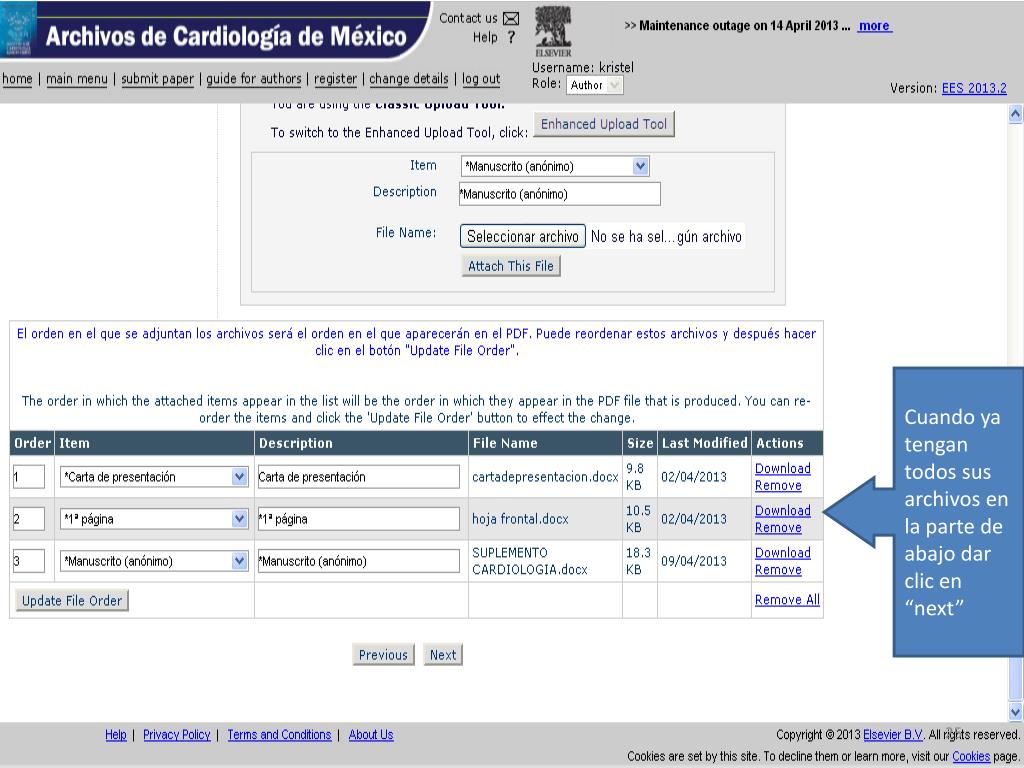Download hoja frontal.docx file

click(x=782, y=510)
